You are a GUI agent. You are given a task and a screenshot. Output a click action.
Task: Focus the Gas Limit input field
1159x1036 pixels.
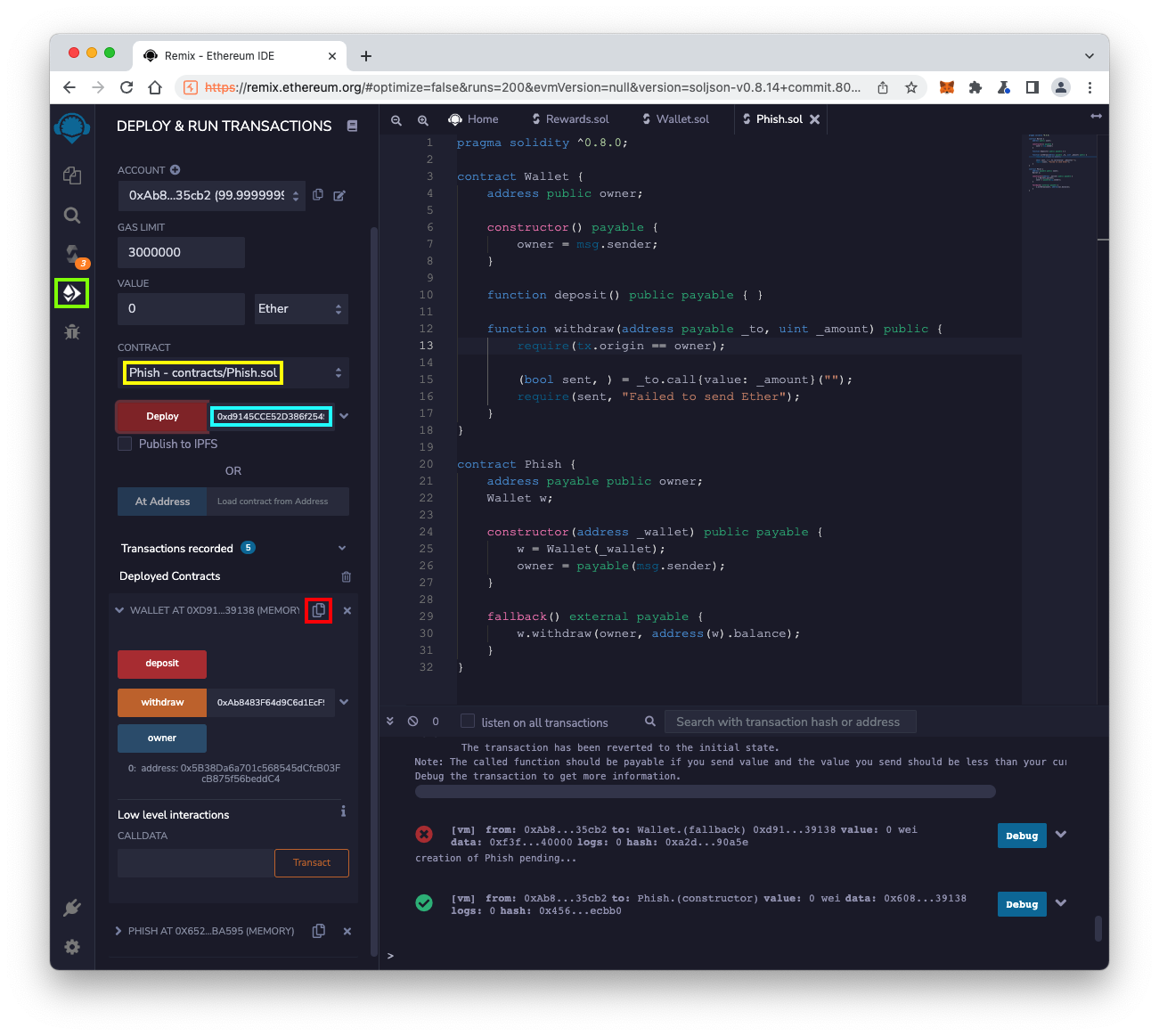click(181, 252)
